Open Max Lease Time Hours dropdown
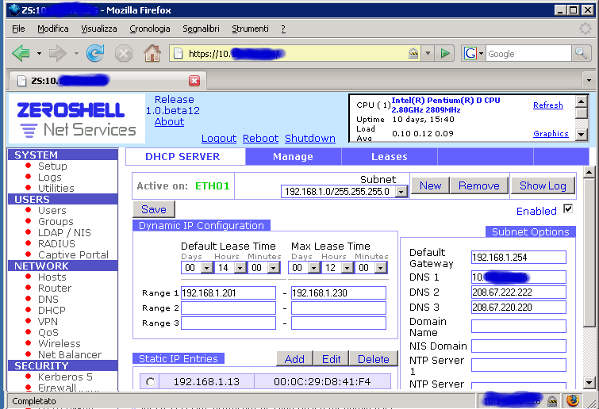The image size is (599, 409). pos(347,268)
